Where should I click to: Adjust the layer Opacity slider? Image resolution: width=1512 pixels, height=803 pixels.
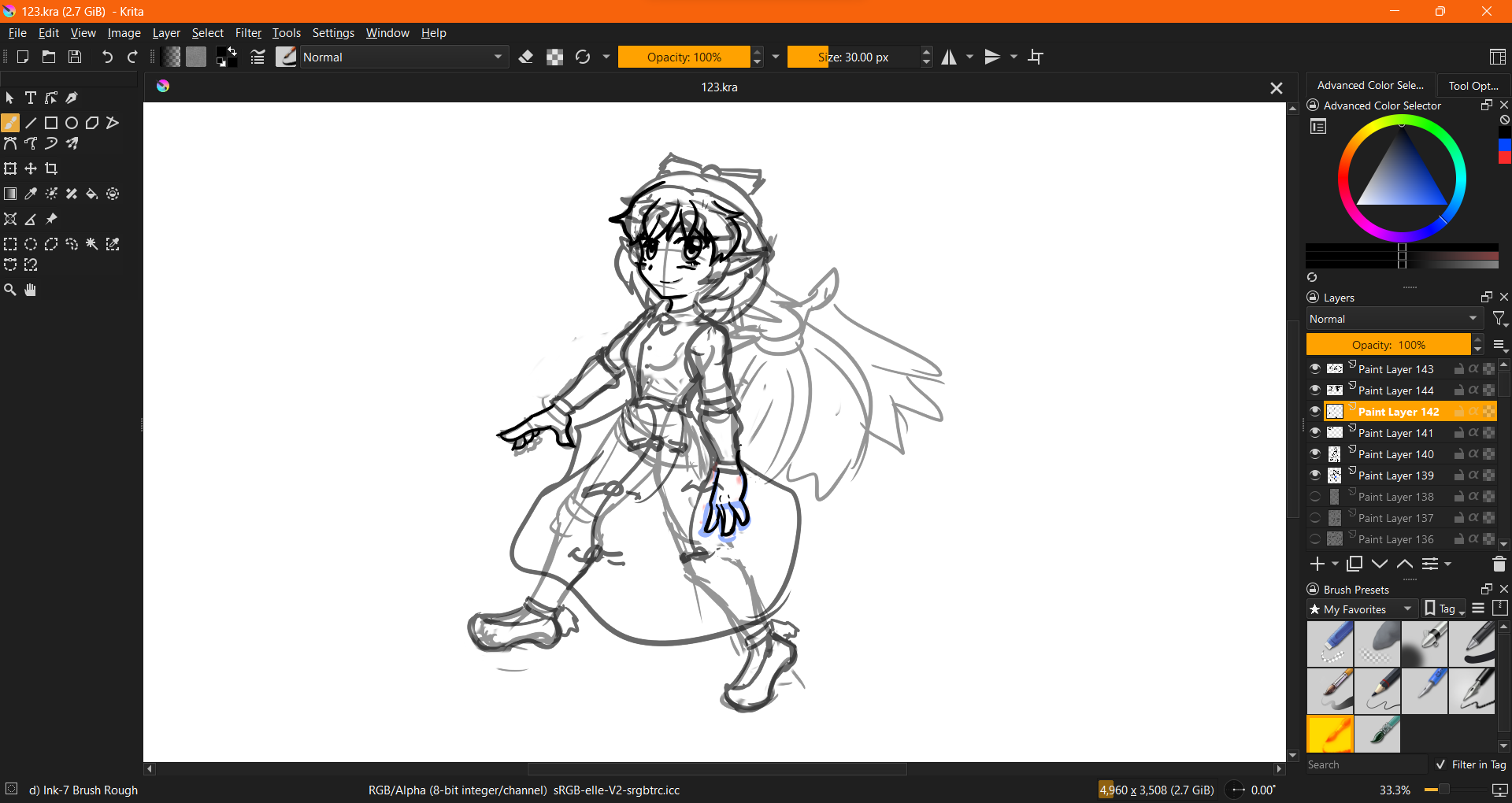pos(1388,345)
